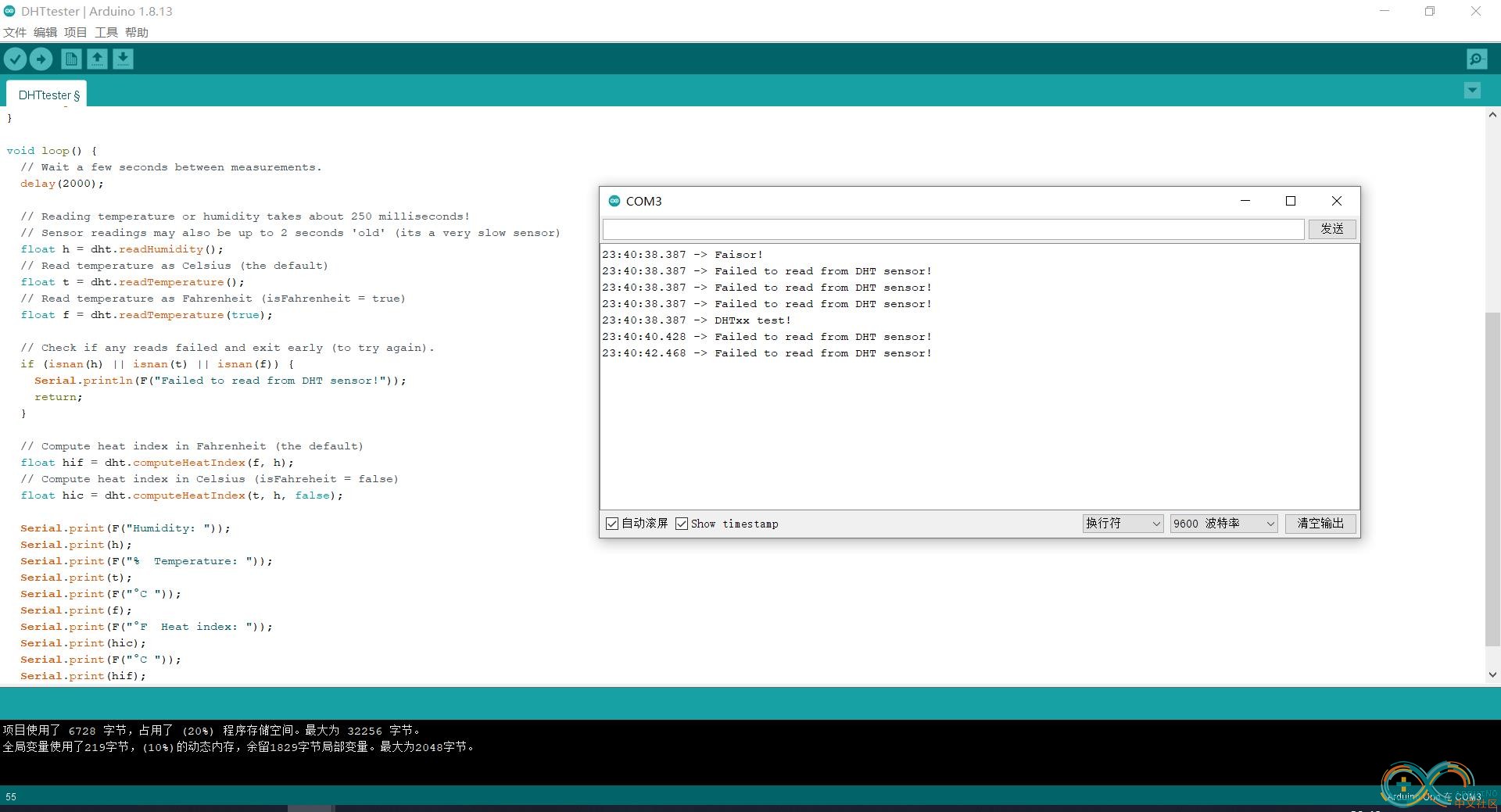The width and height of the screenshot is (1501, 812).
Task: Click the code editor vertical scrollbar thumb
Action: 1492,479
